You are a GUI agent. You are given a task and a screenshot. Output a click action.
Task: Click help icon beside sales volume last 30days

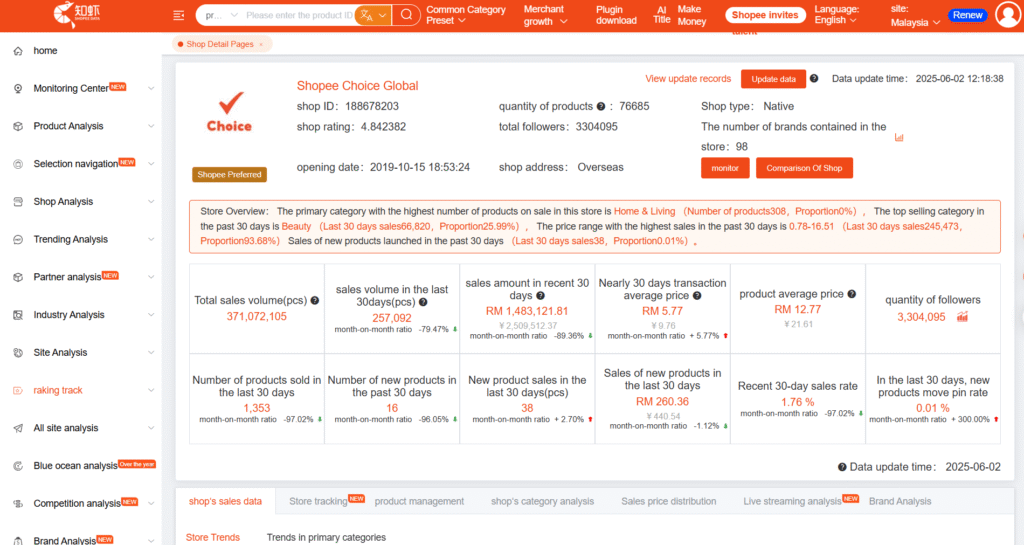point(423,302)
